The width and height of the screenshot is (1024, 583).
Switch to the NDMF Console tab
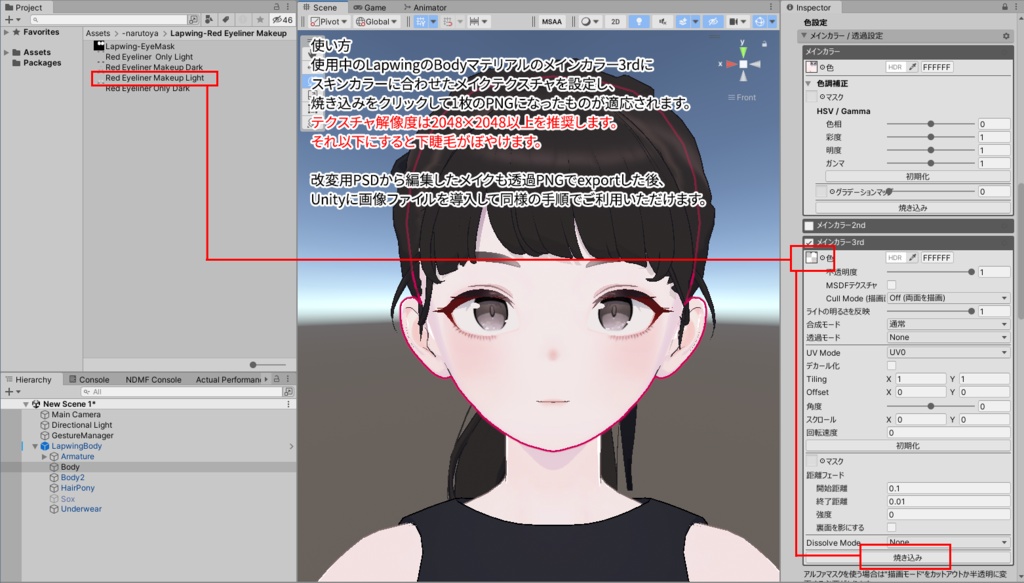(x=153, y=379)
